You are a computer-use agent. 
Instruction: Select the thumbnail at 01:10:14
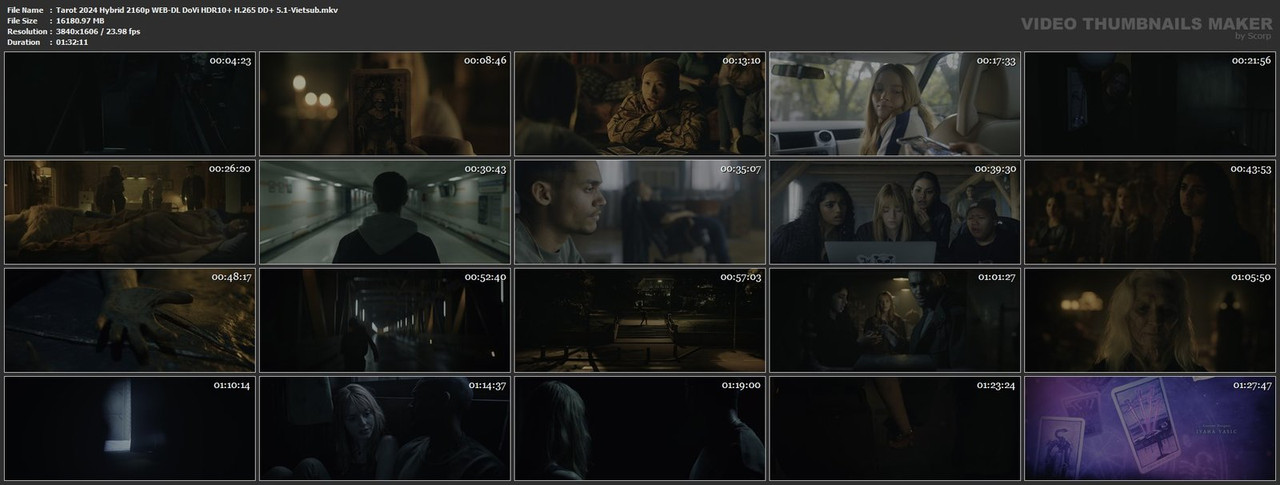(130, 428)
